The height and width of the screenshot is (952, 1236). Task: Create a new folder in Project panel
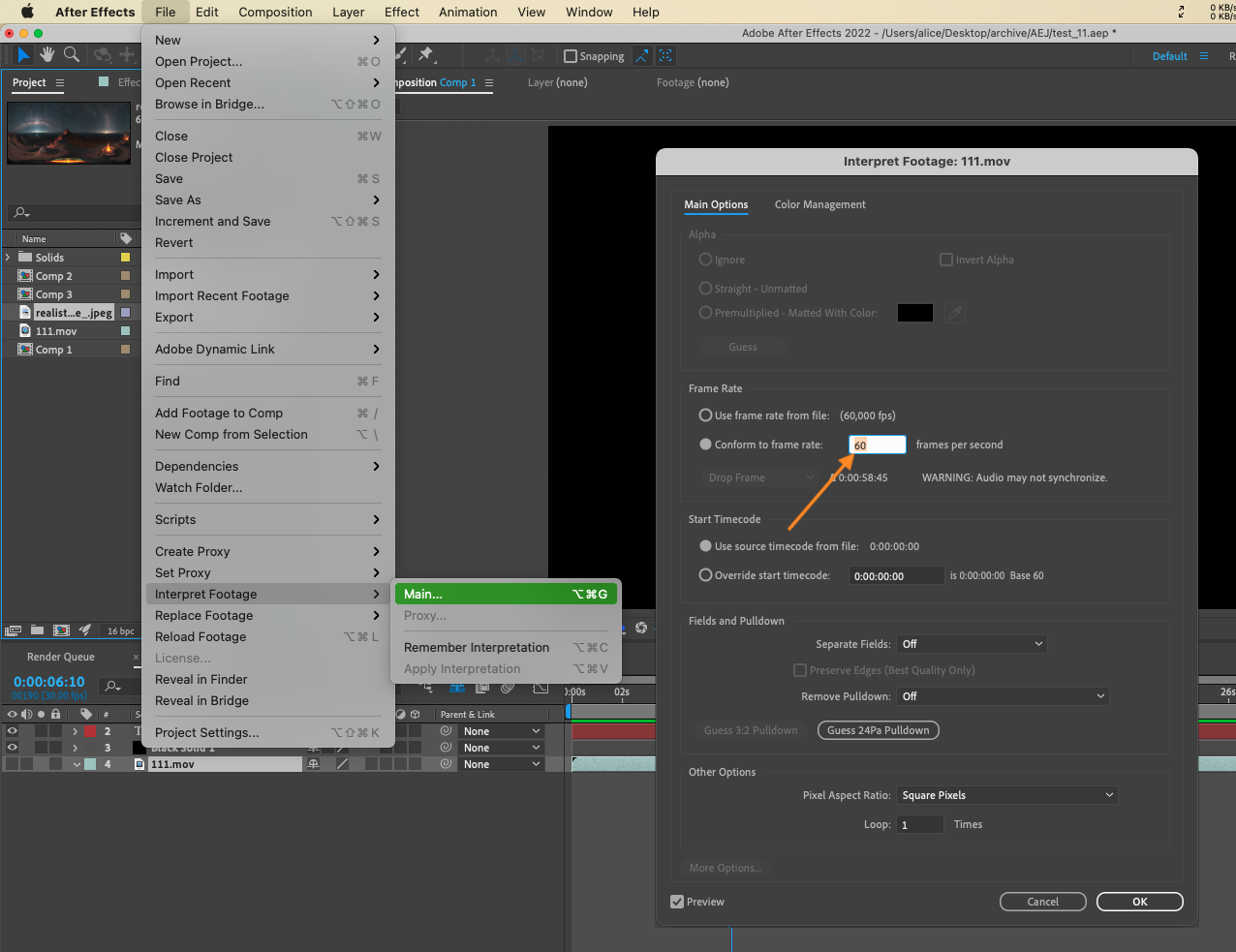37,630
